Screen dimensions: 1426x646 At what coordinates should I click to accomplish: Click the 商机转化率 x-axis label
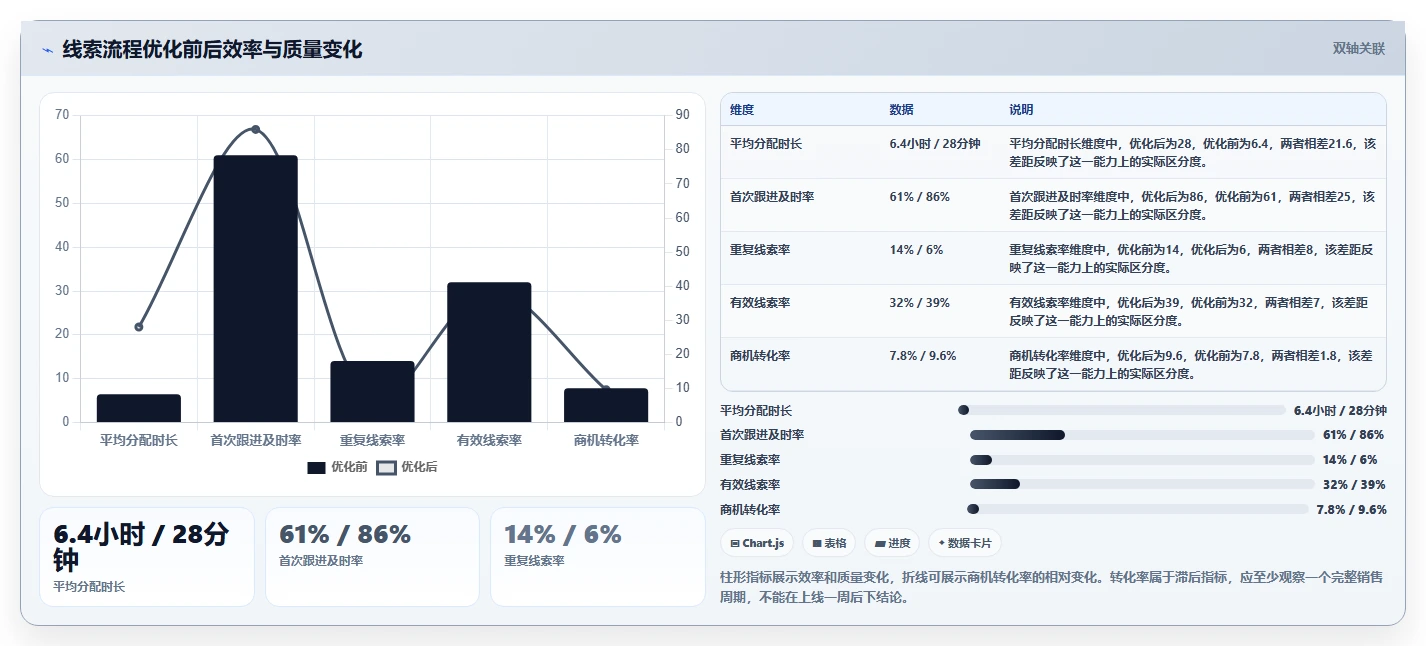click(x=606, y=440)
